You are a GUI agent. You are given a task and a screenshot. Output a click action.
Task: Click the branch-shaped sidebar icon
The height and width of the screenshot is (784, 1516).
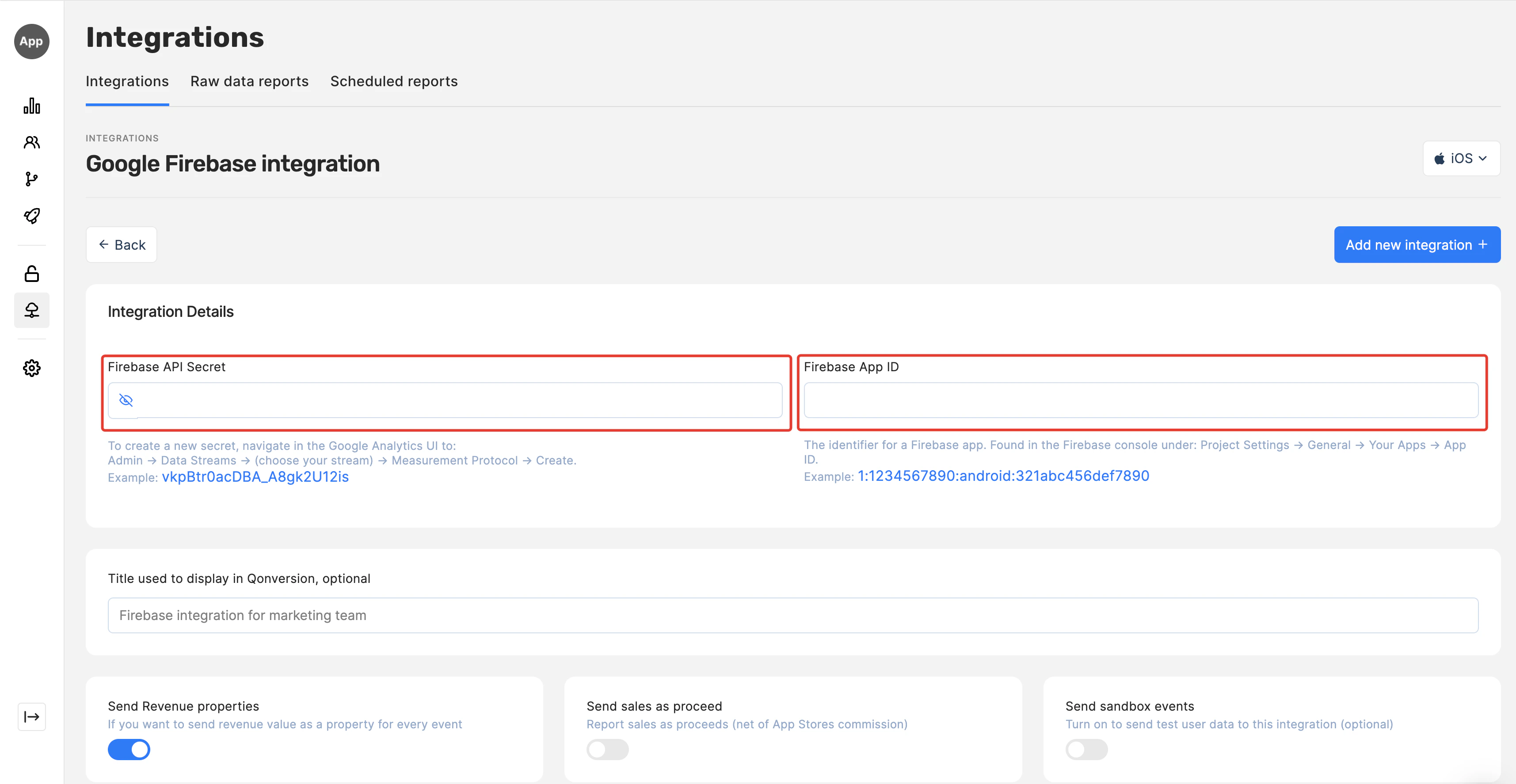[x=32, y=179]
